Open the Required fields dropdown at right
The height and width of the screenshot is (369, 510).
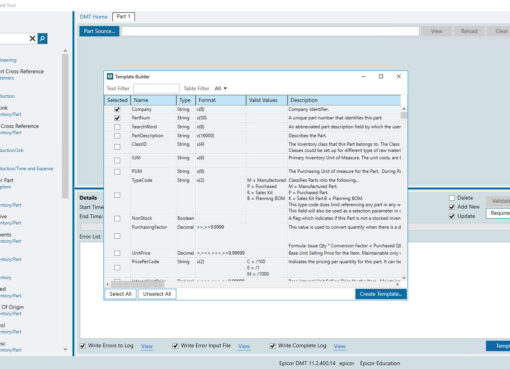coord(498,213)
